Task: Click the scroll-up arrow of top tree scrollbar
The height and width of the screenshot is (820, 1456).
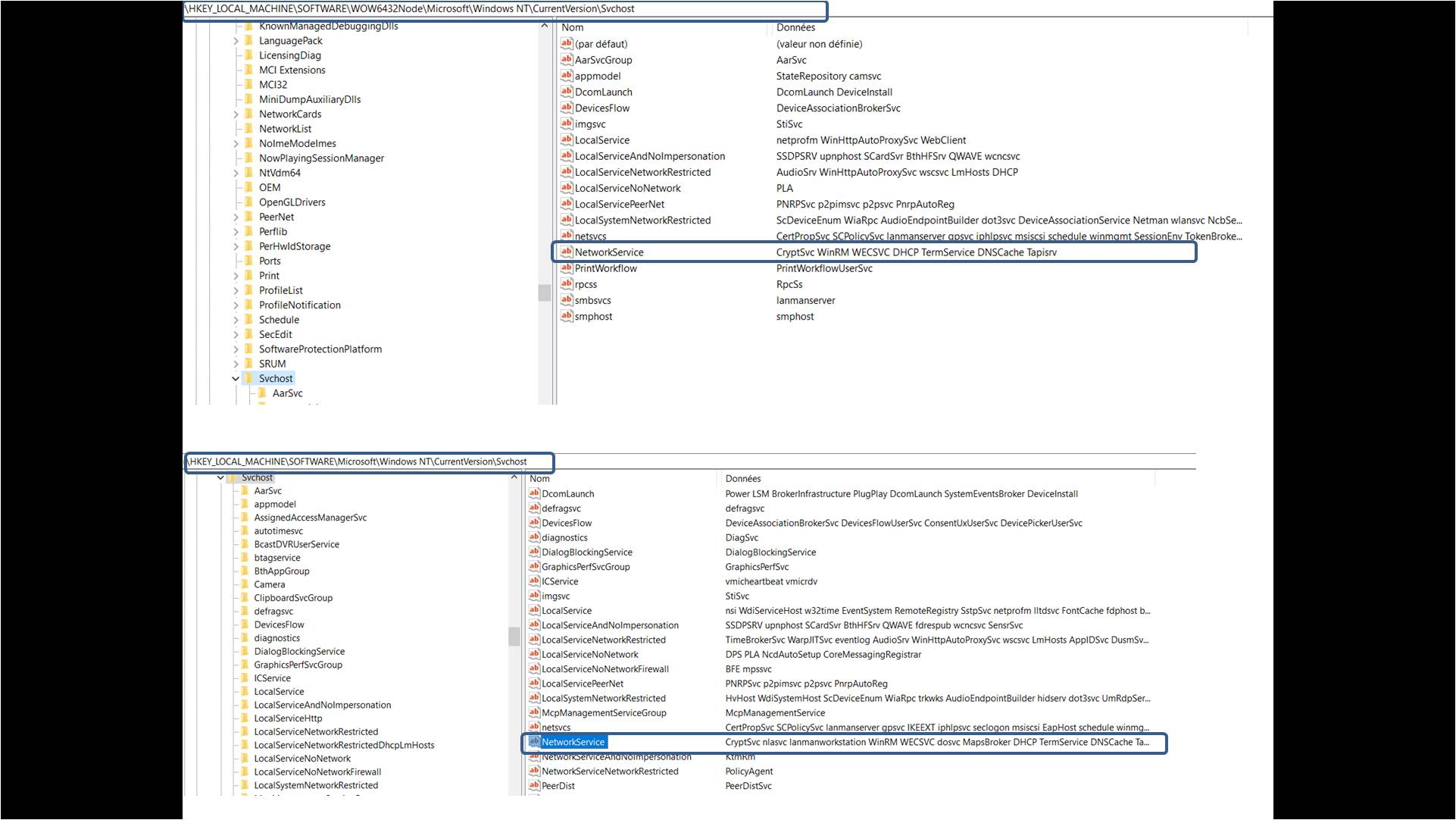Action: click(x=544, y=27)
